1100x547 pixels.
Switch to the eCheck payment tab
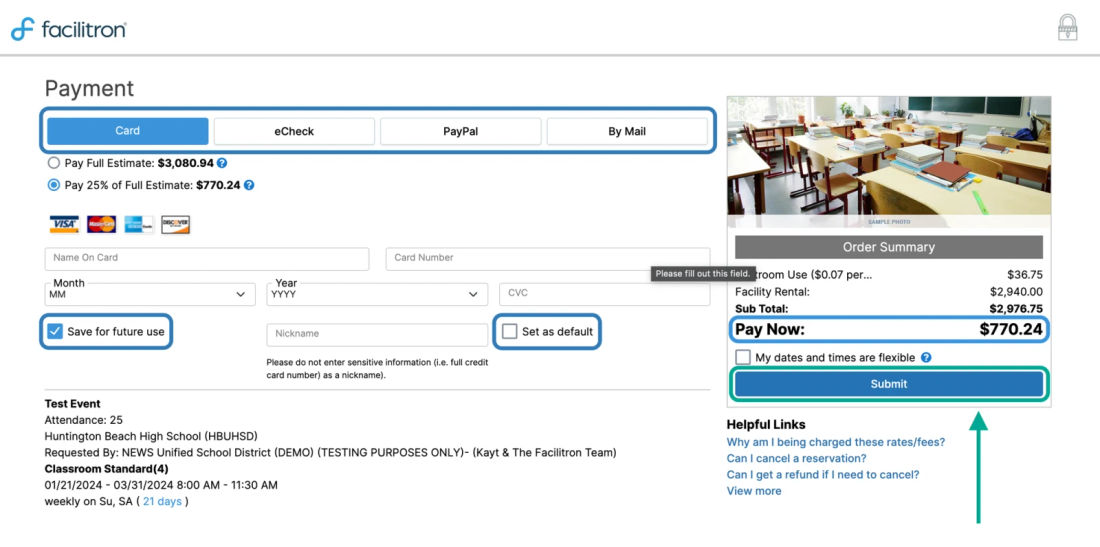pos(294,131)
